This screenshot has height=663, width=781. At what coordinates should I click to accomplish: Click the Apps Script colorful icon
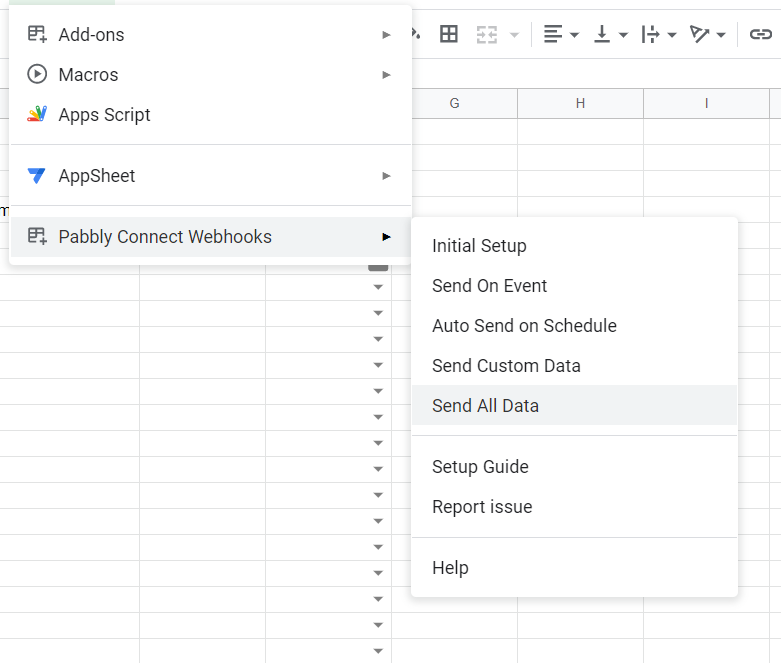click(37, 114)
